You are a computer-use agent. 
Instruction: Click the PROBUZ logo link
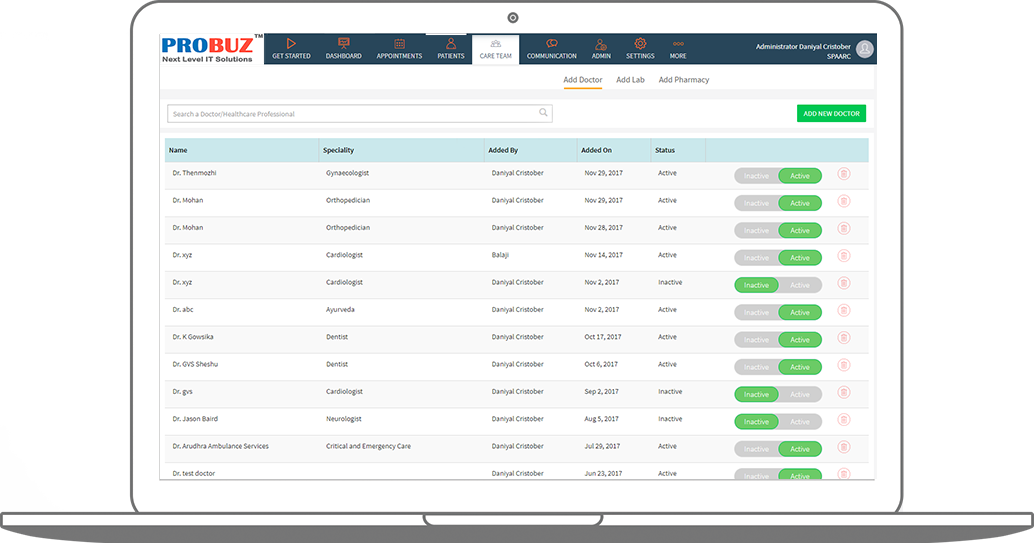point(212,50)
